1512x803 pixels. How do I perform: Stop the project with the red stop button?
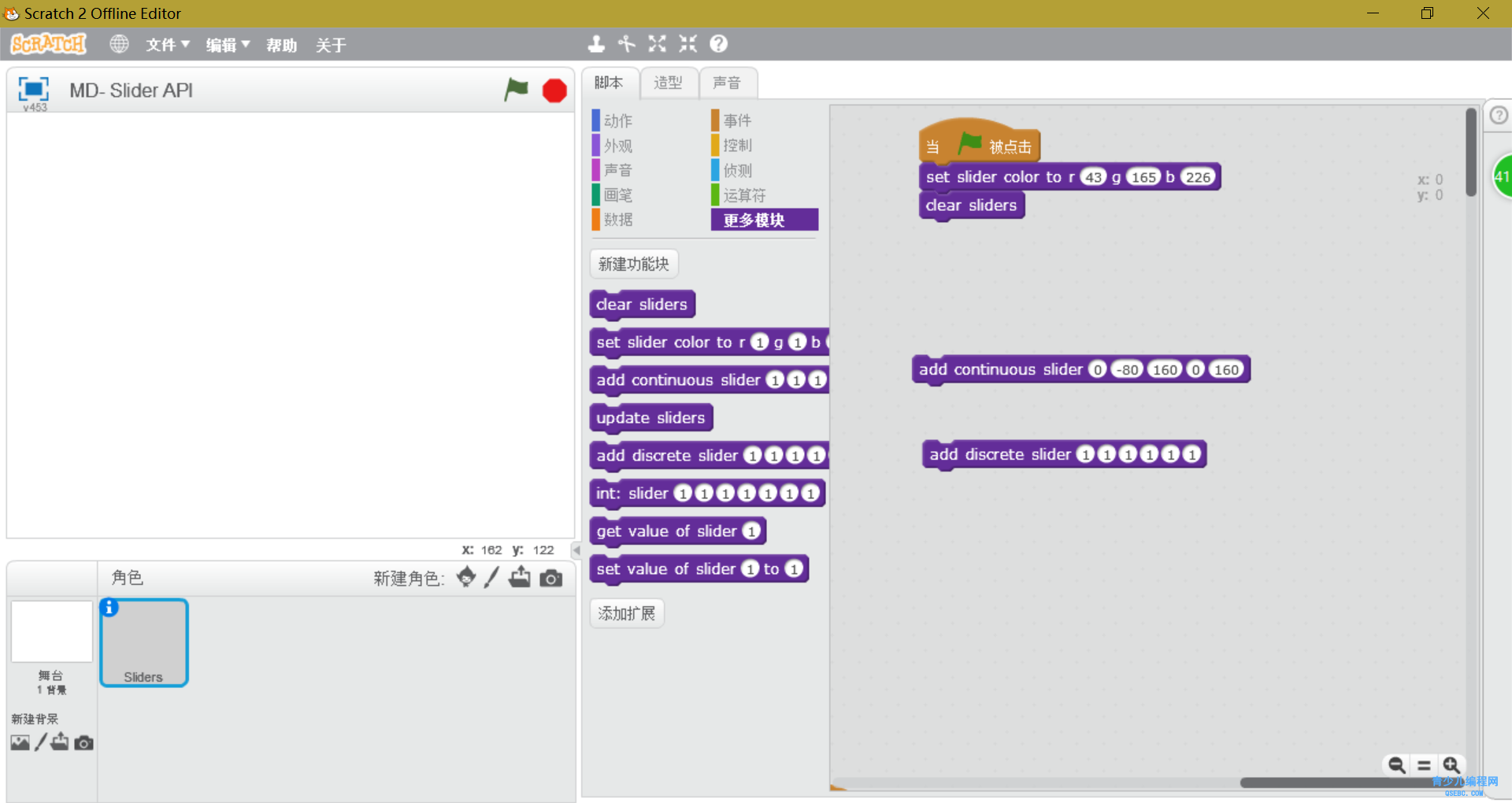click(554, 91)
